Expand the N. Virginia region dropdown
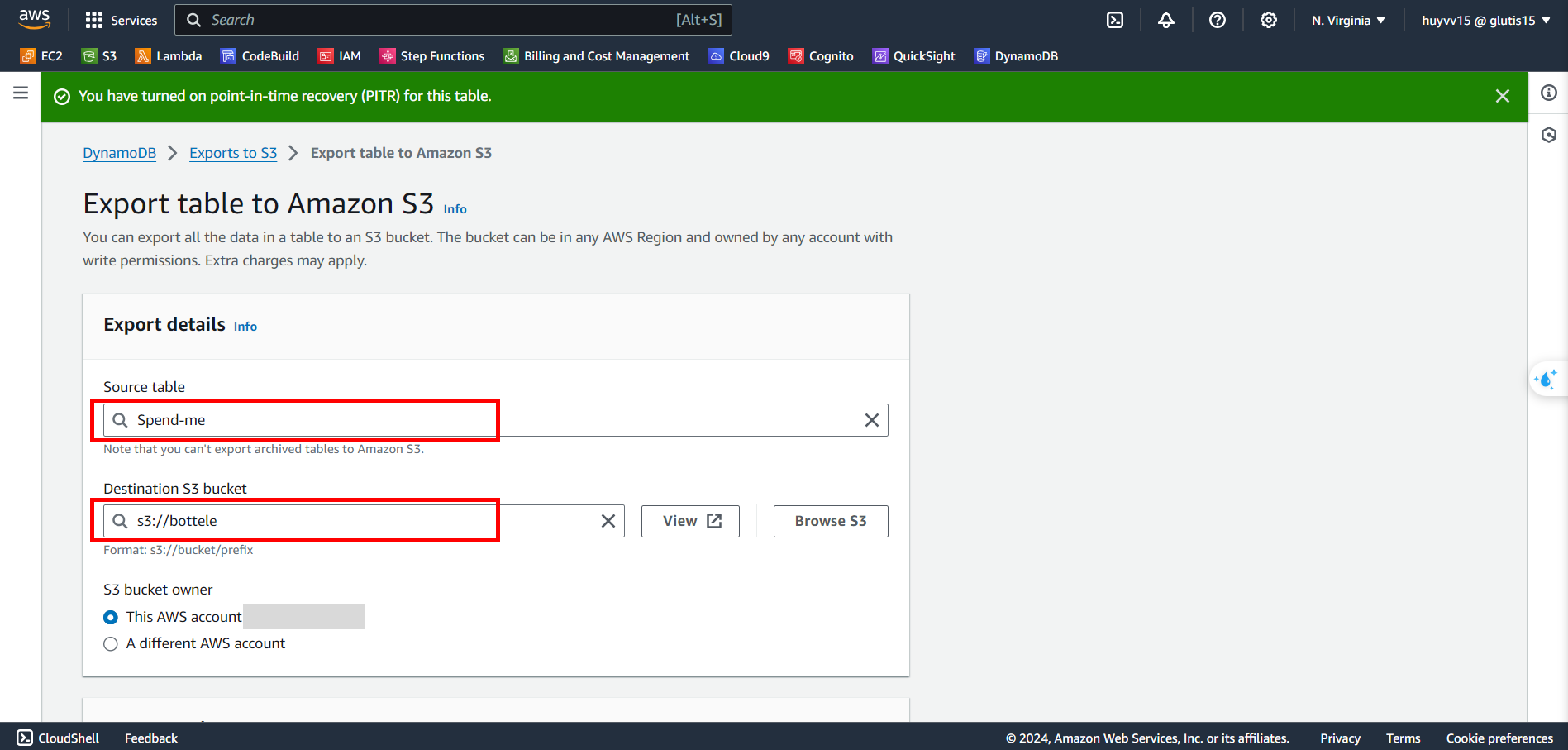The width and height of the screenshot is (1568, 750). (1348, 20)
